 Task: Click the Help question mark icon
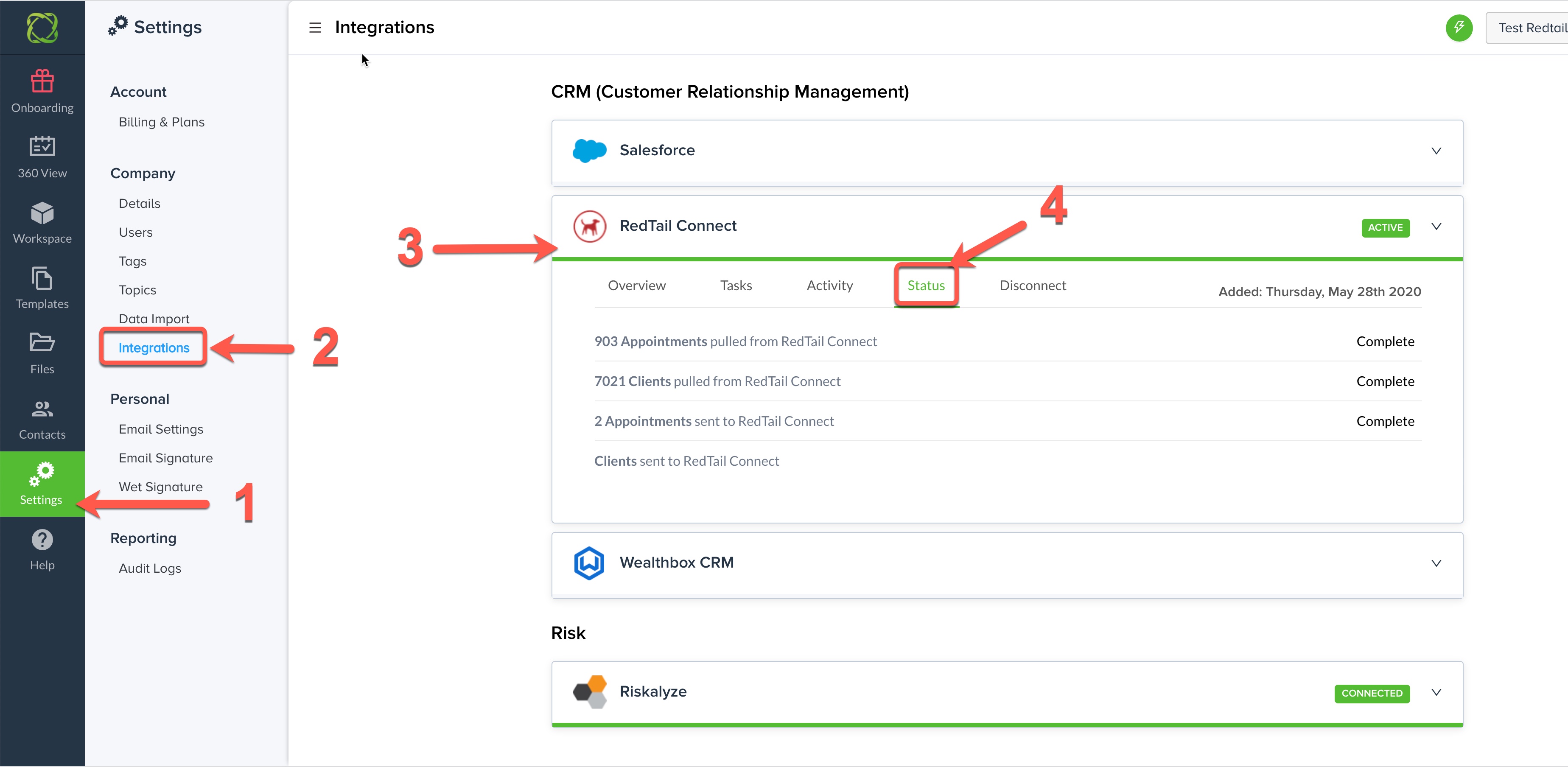pos(42,540)
